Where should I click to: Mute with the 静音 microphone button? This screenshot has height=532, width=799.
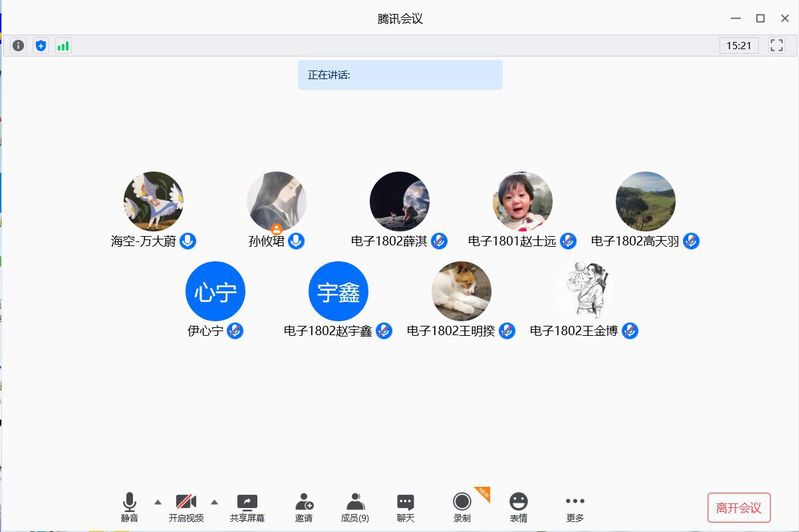tap(129, 507)
